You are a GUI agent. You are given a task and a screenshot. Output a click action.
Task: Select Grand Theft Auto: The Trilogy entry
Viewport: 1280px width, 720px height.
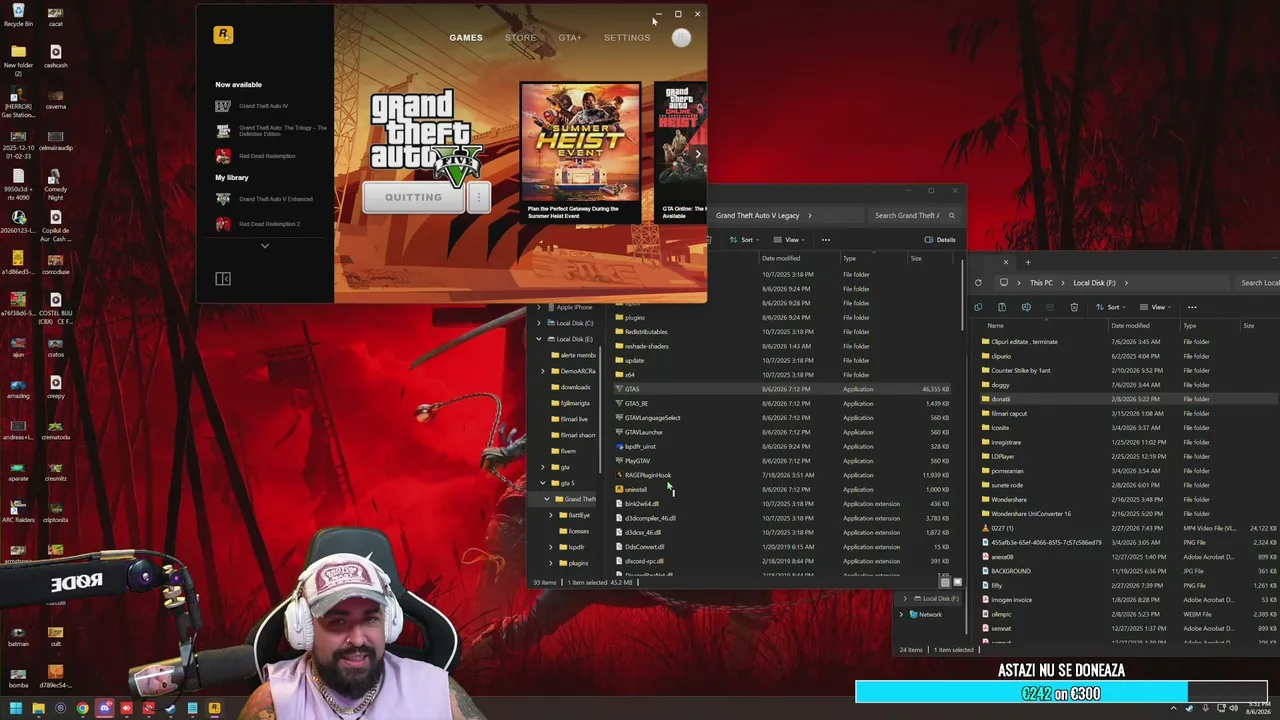click(272, 131)
